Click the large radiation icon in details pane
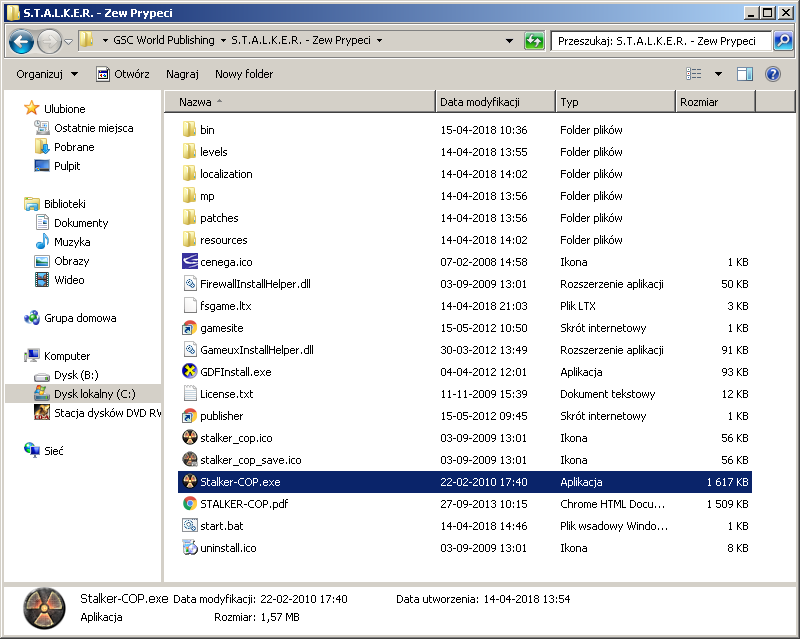This screenshot has height=639, width=800. (45, 608)
